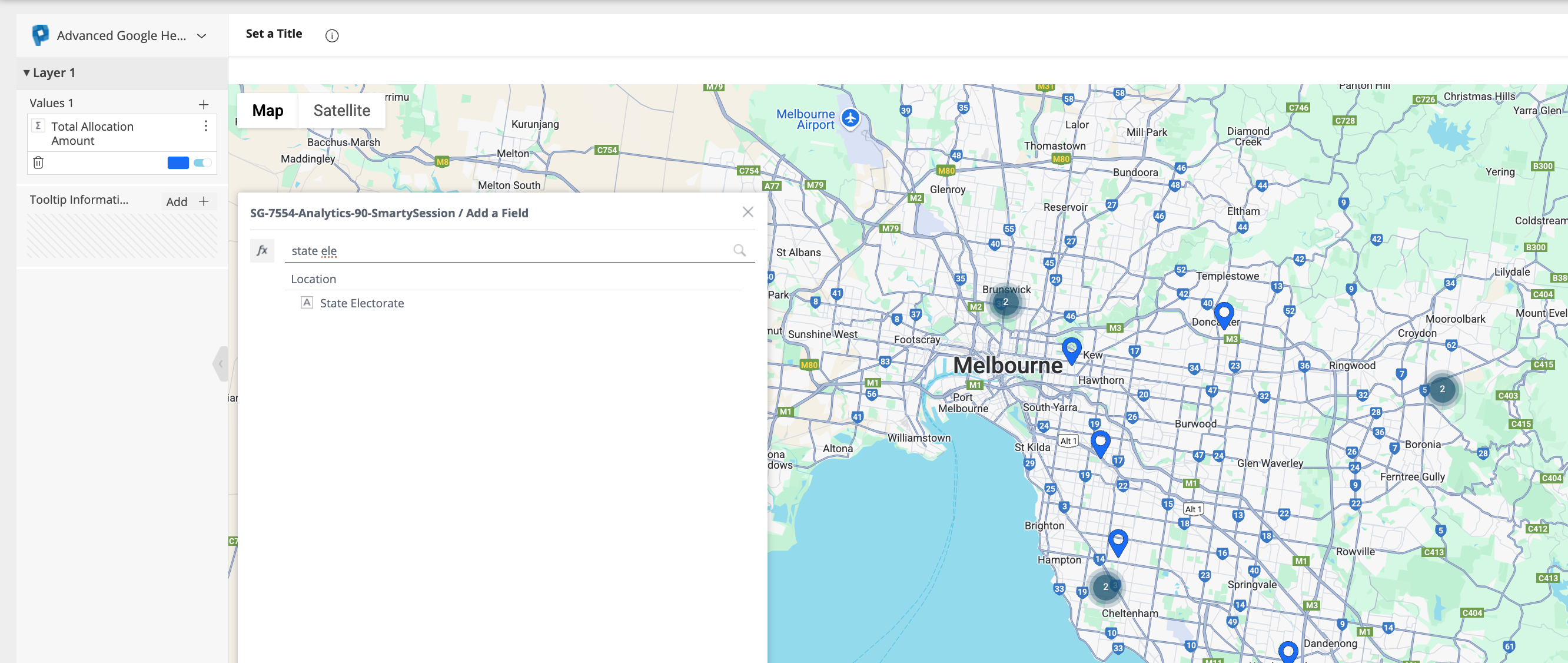Click the delete trash icon under Values
Image resolution: width=1568 pixels, height=663 pixels.
pos(38,163)
